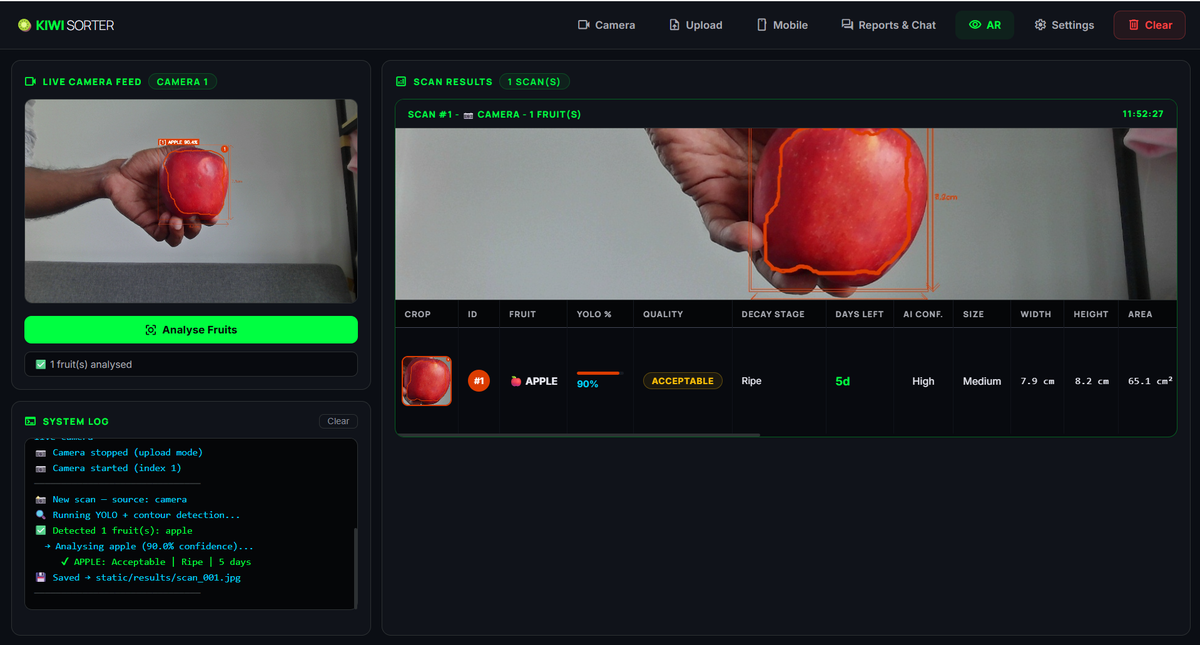This screenshot has width=1200, height=645.
Task: Open the Camera tab
Action: click(x=606, y=25)
